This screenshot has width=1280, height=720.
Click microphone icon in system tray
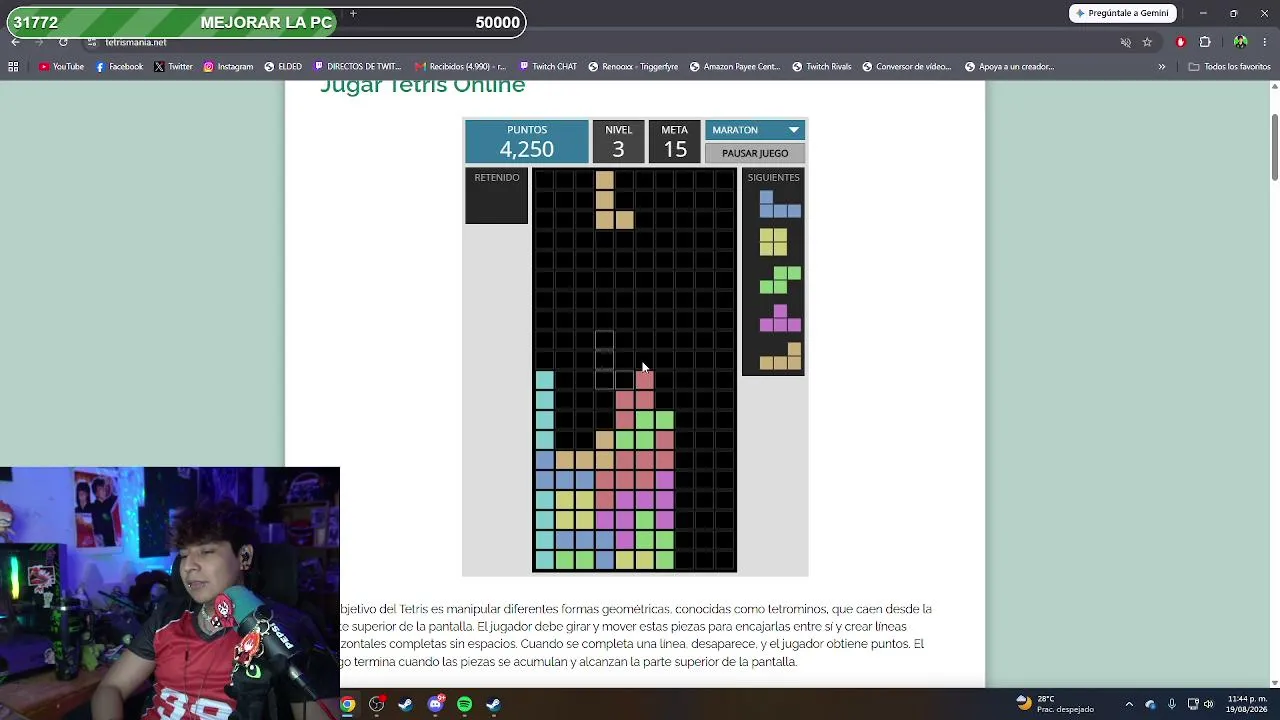pos(1172,704)
